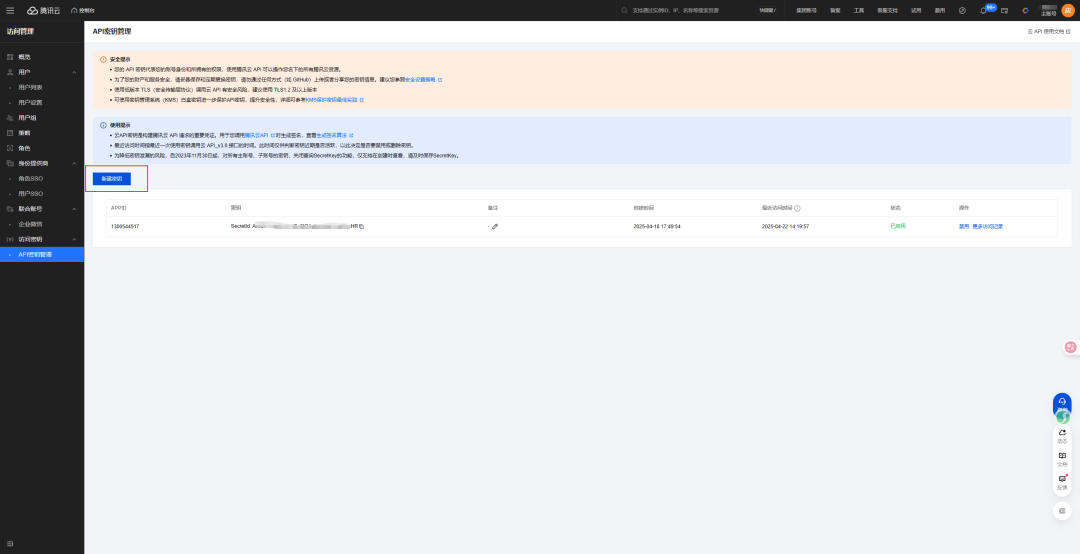Click APPID value 1300544517

125,226
